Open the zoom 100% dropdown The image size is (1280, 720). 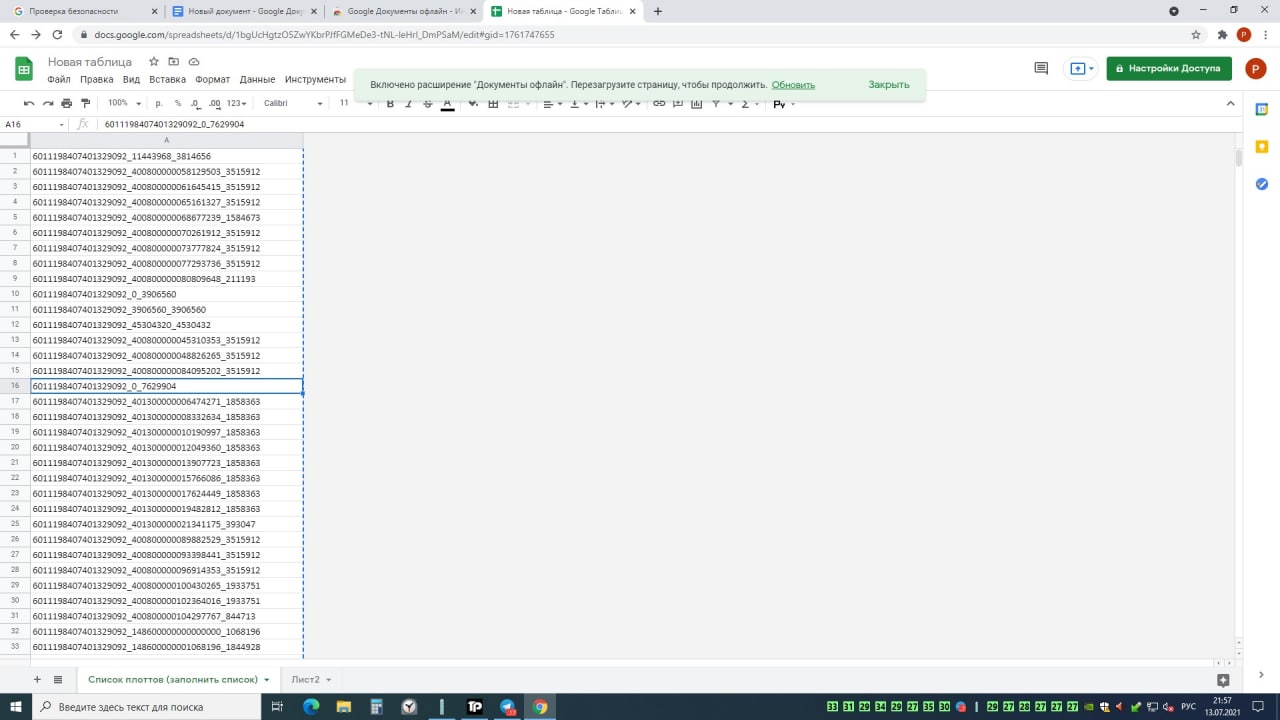coord(125,103)
